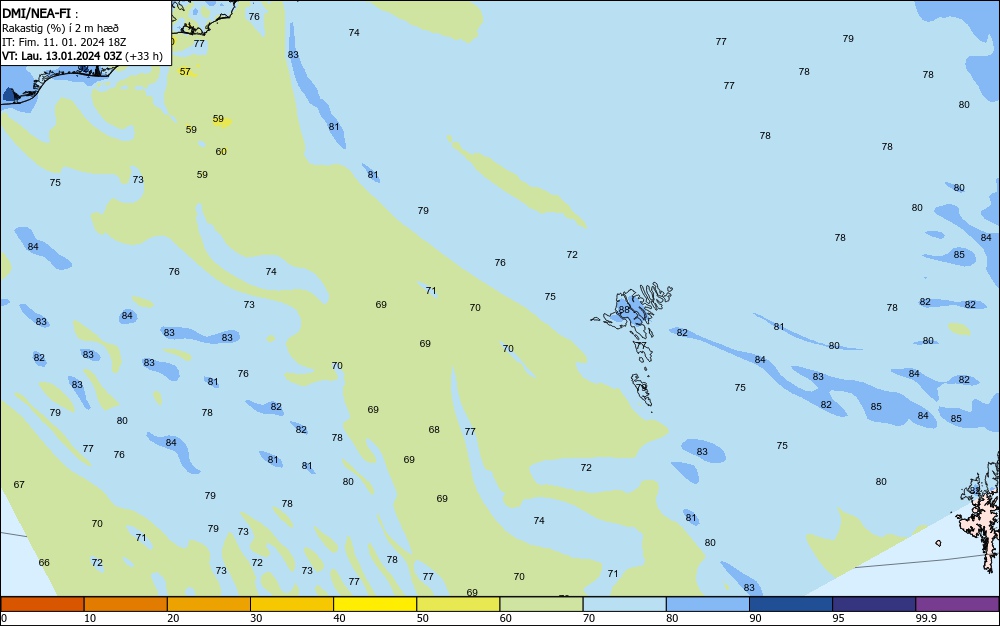Click the 40–50 bright yellow legend swatch
Viewport: 1000px width, 626px height.
pos(375,604)
